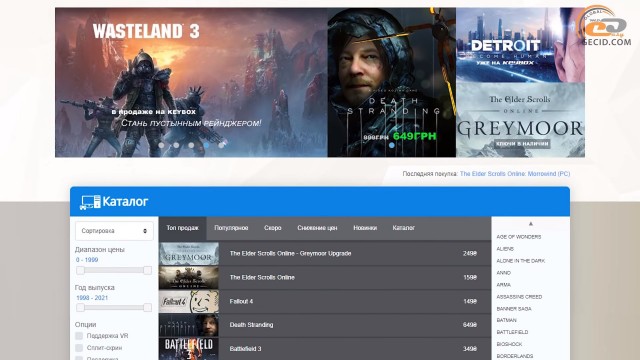
Task: Open the Wasteland 3 banner
Action: (x=191, y=82)
